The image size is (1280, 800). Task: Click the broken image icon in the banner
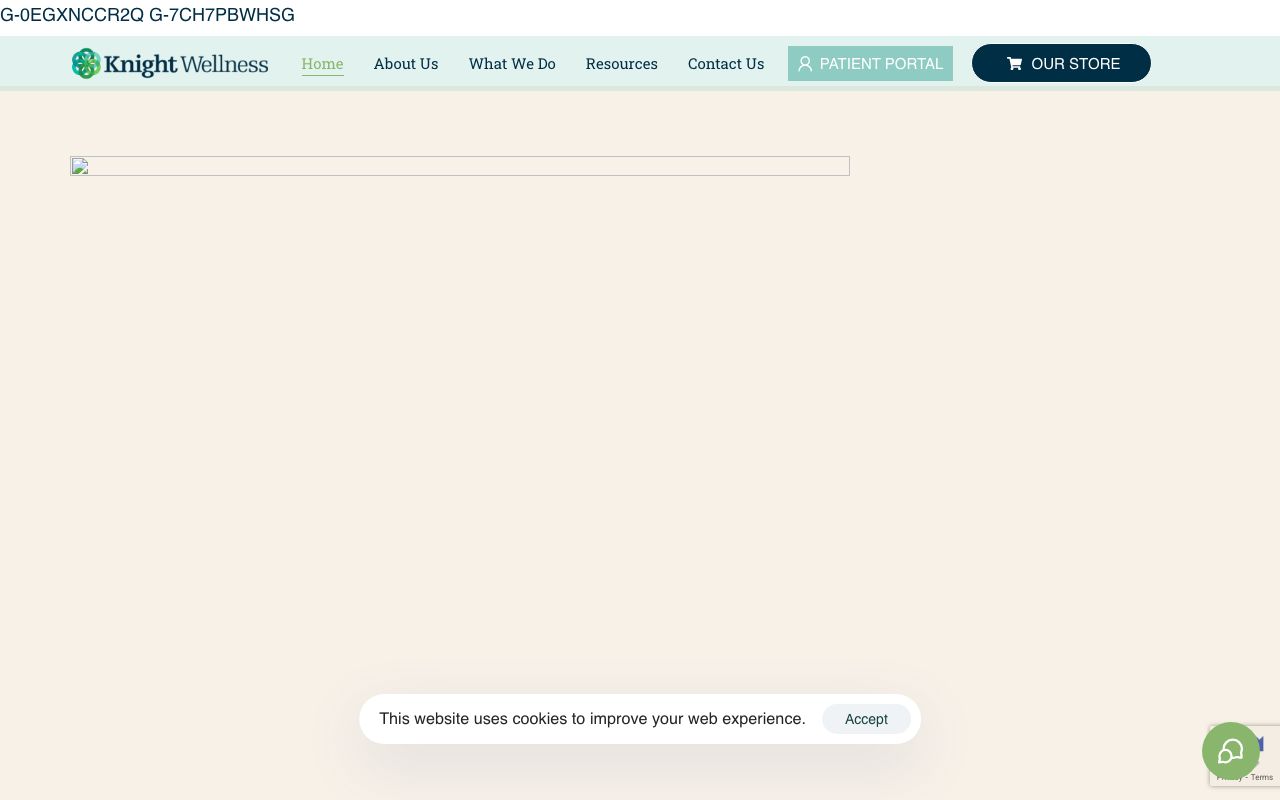point(80,166)
